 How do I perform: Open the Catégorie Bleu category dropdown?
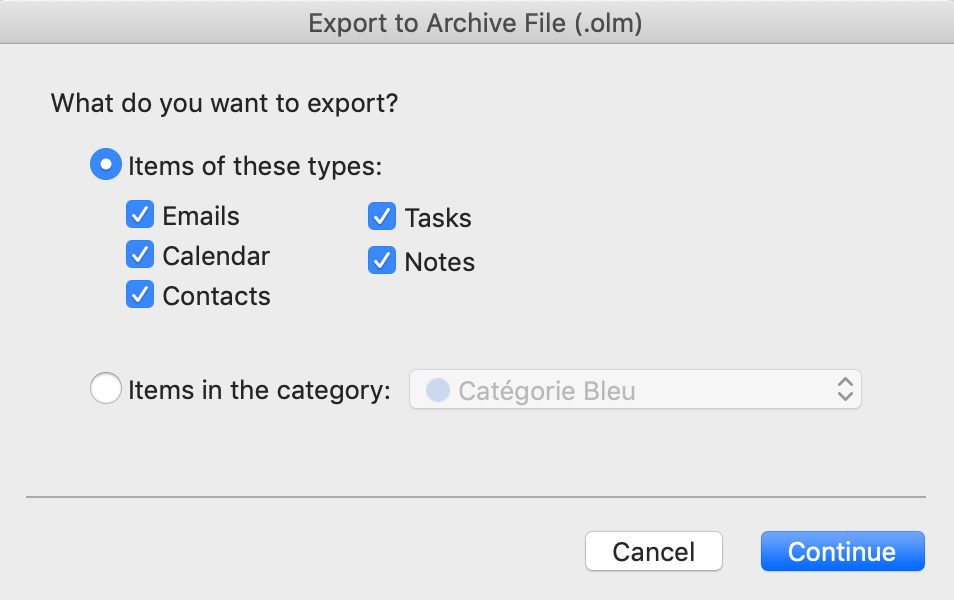[x=635, y=389]
